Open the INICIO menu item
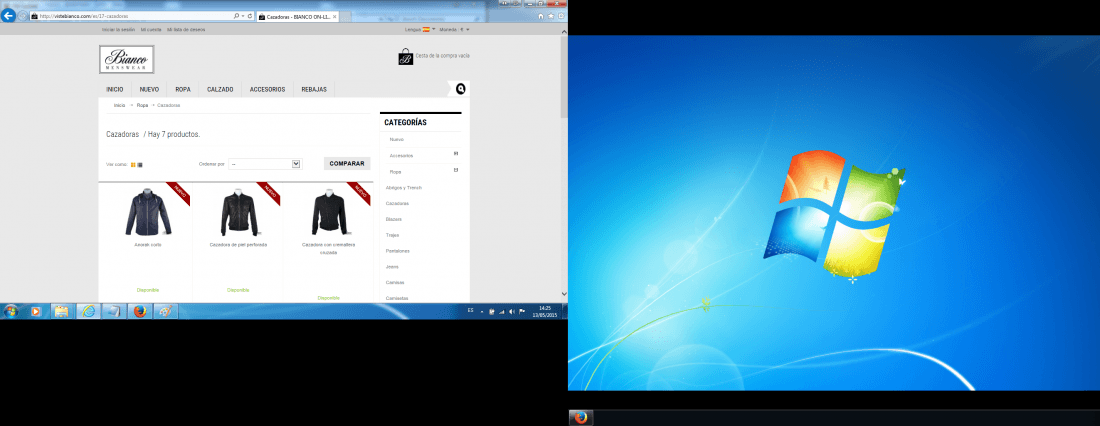This screenshot has width=1100, height=426. (x=115, y=90)
